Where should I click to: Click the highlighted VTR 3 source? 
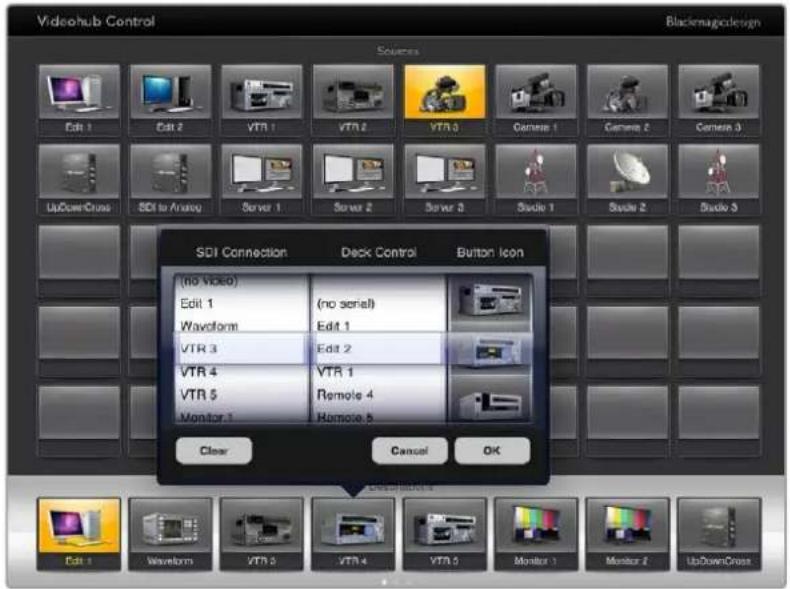click(x=444, y=99)
